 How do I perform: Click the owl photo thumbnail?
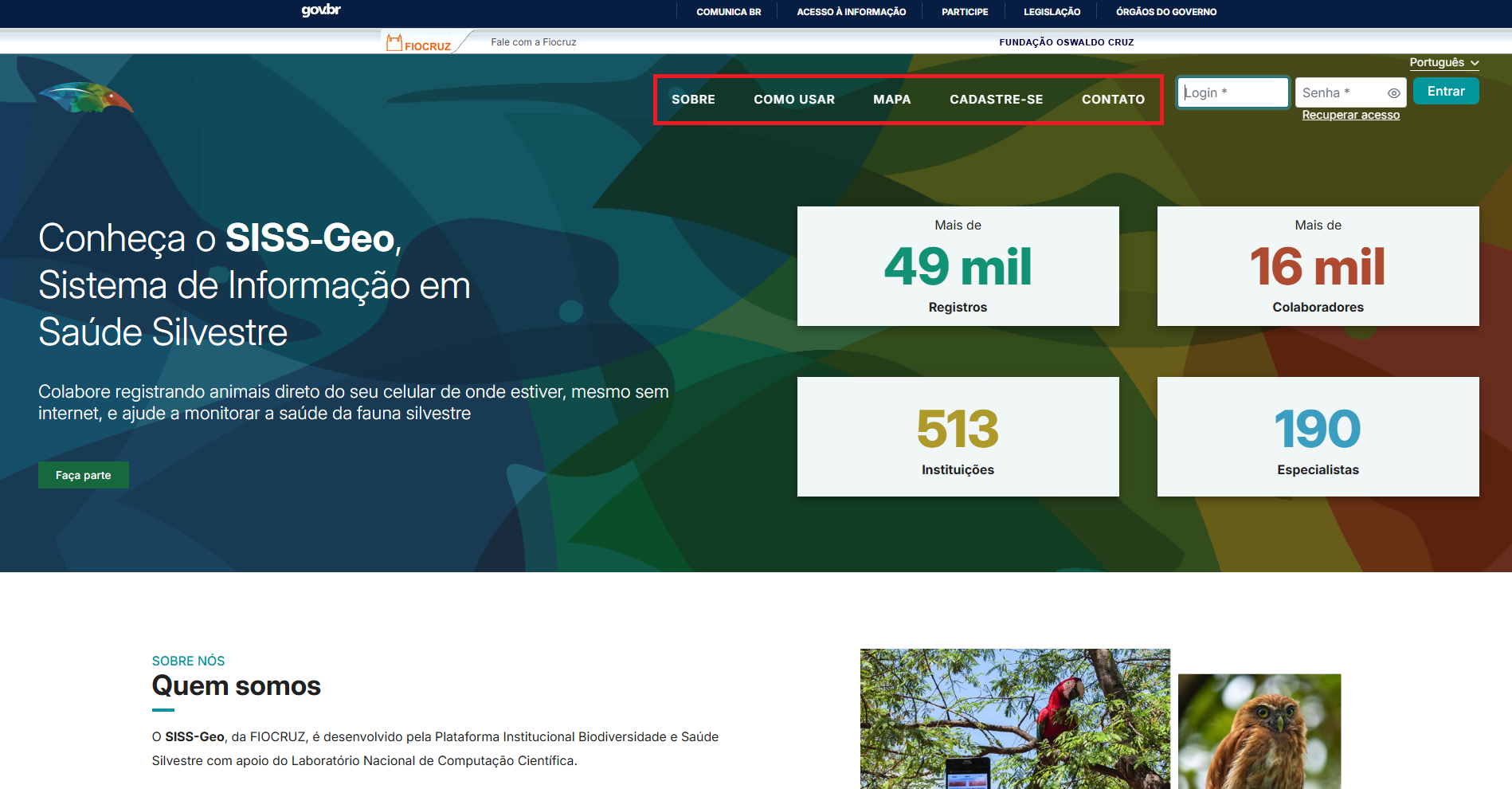(x=1259, y=732)
